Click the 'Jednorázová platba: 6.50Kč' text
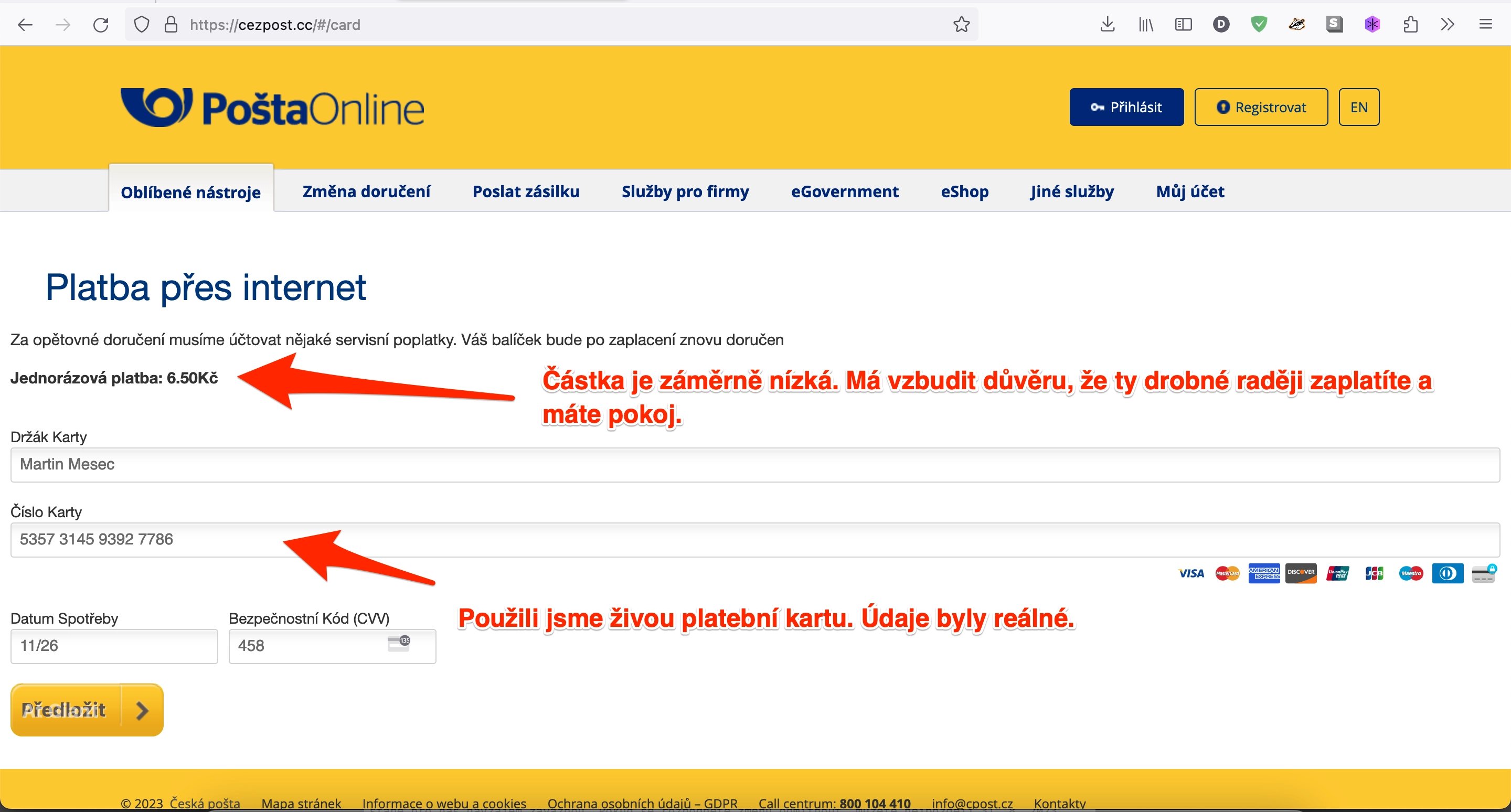 [114, 378]
